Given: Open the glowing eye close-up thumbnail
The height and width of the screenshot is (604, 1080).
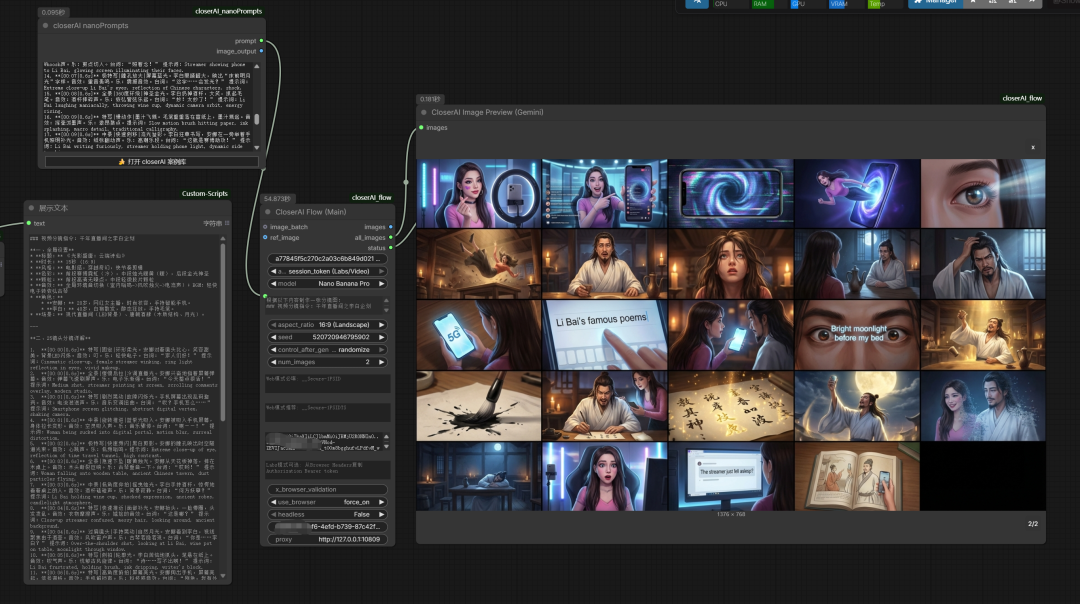Looking at the screenshot, I should click(x=982, y=193).
